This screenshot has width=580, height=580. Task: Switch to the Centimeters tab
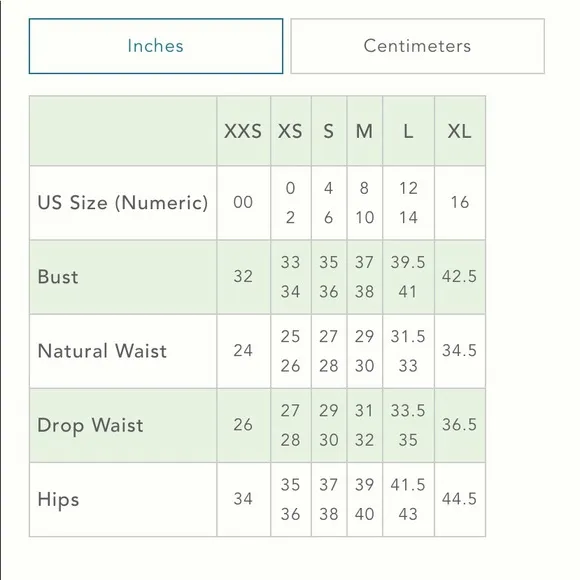tap(417, 46)
